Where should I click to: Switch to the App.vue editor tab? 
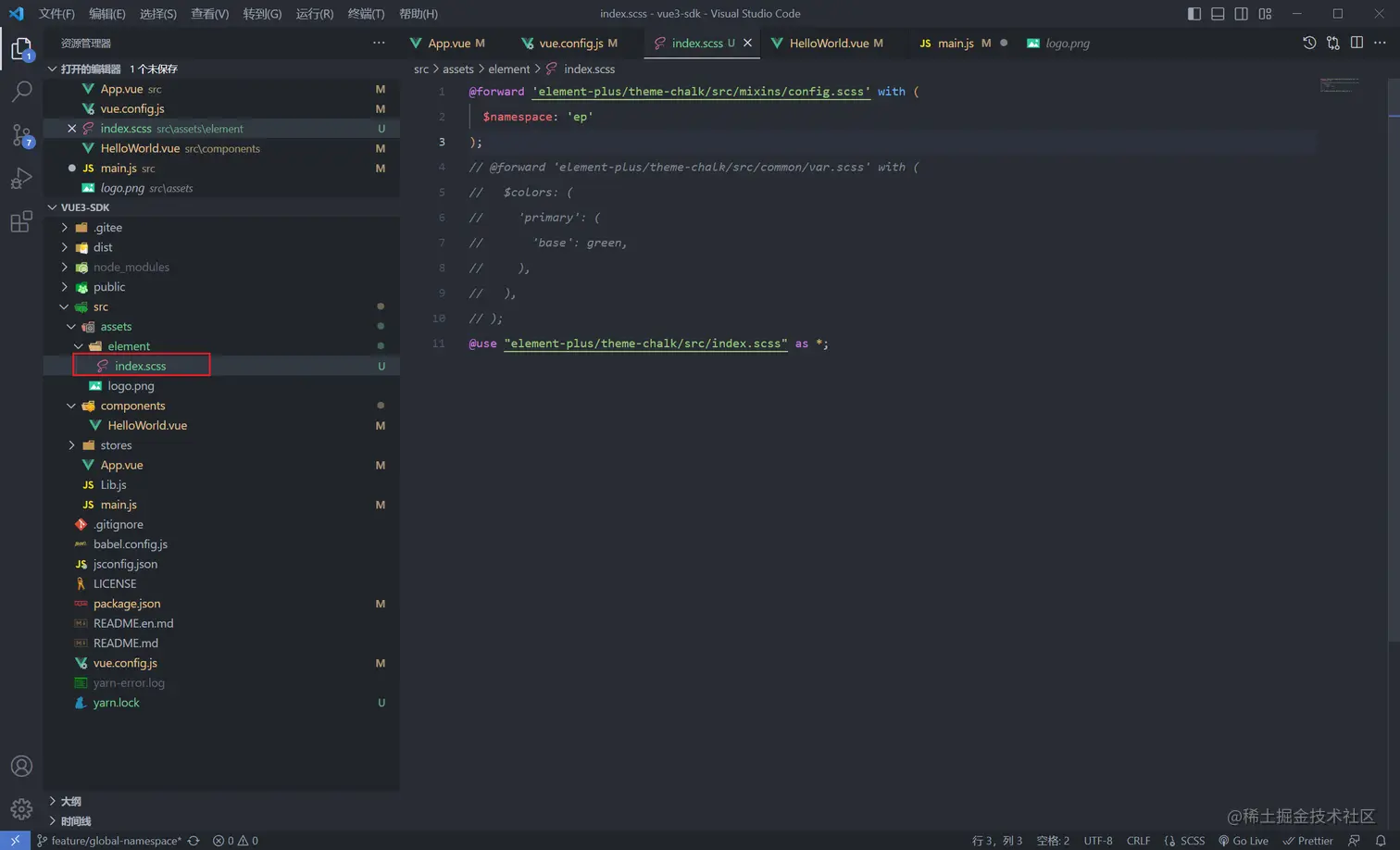click(x=448, y=43)
